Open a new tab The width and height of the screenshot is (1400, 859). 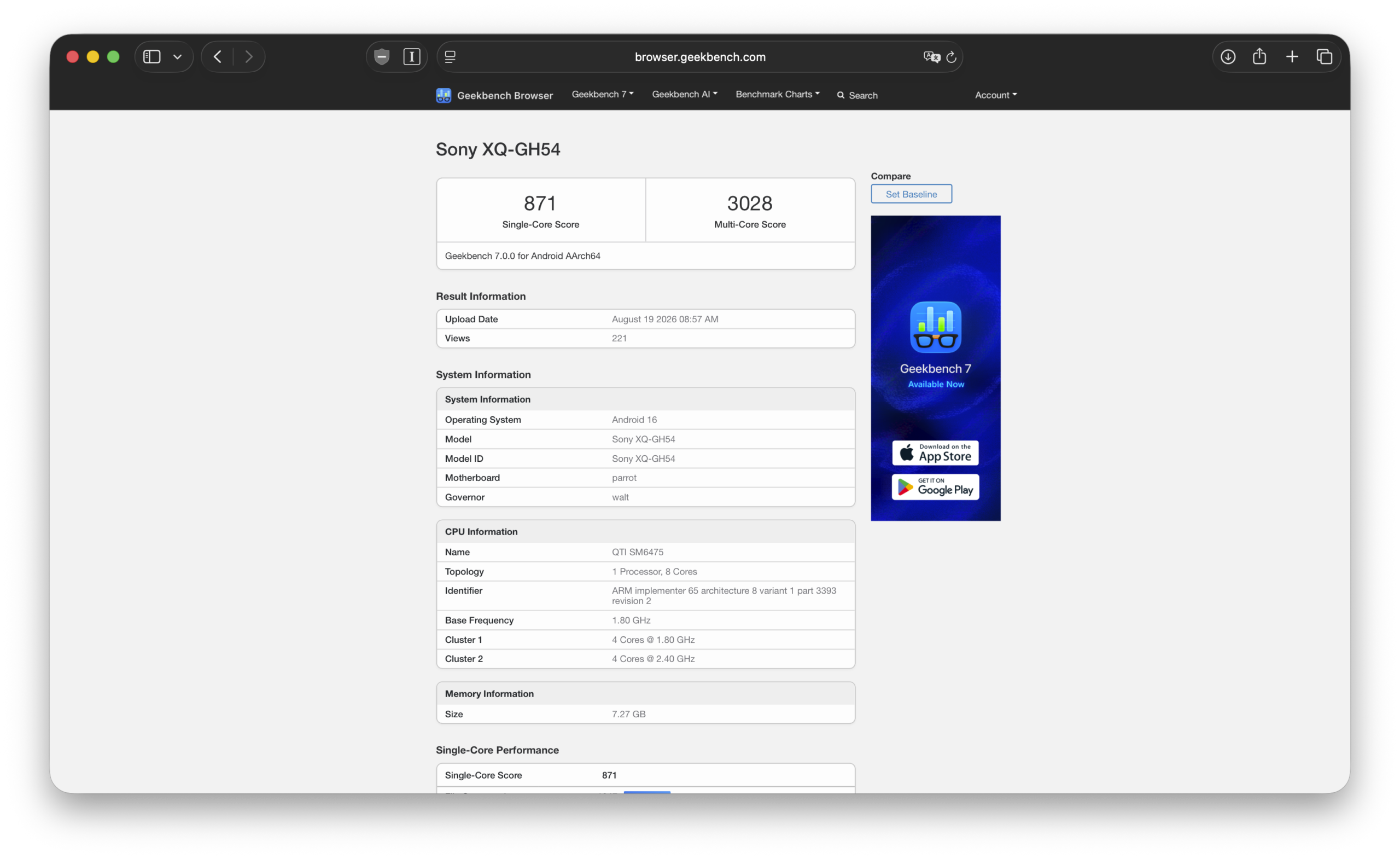(x=1292, y=57)
